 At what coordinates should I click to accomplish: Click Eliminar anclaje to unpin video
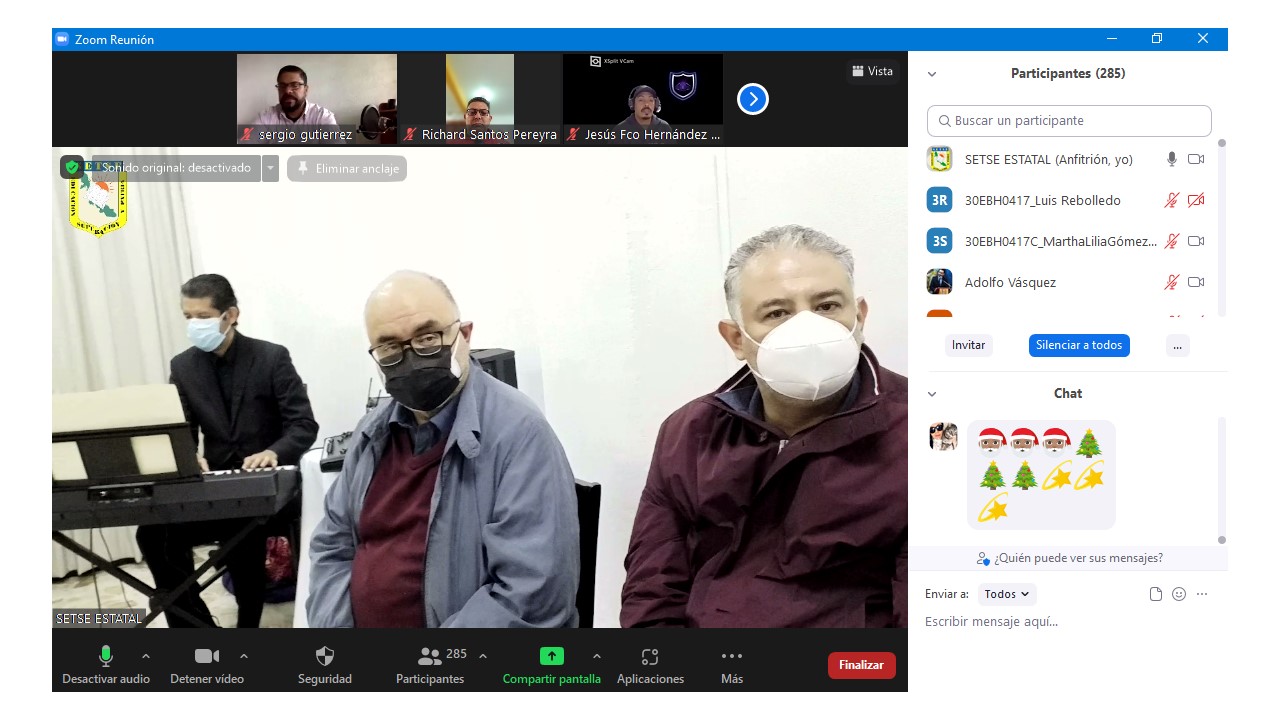point(347,168)
